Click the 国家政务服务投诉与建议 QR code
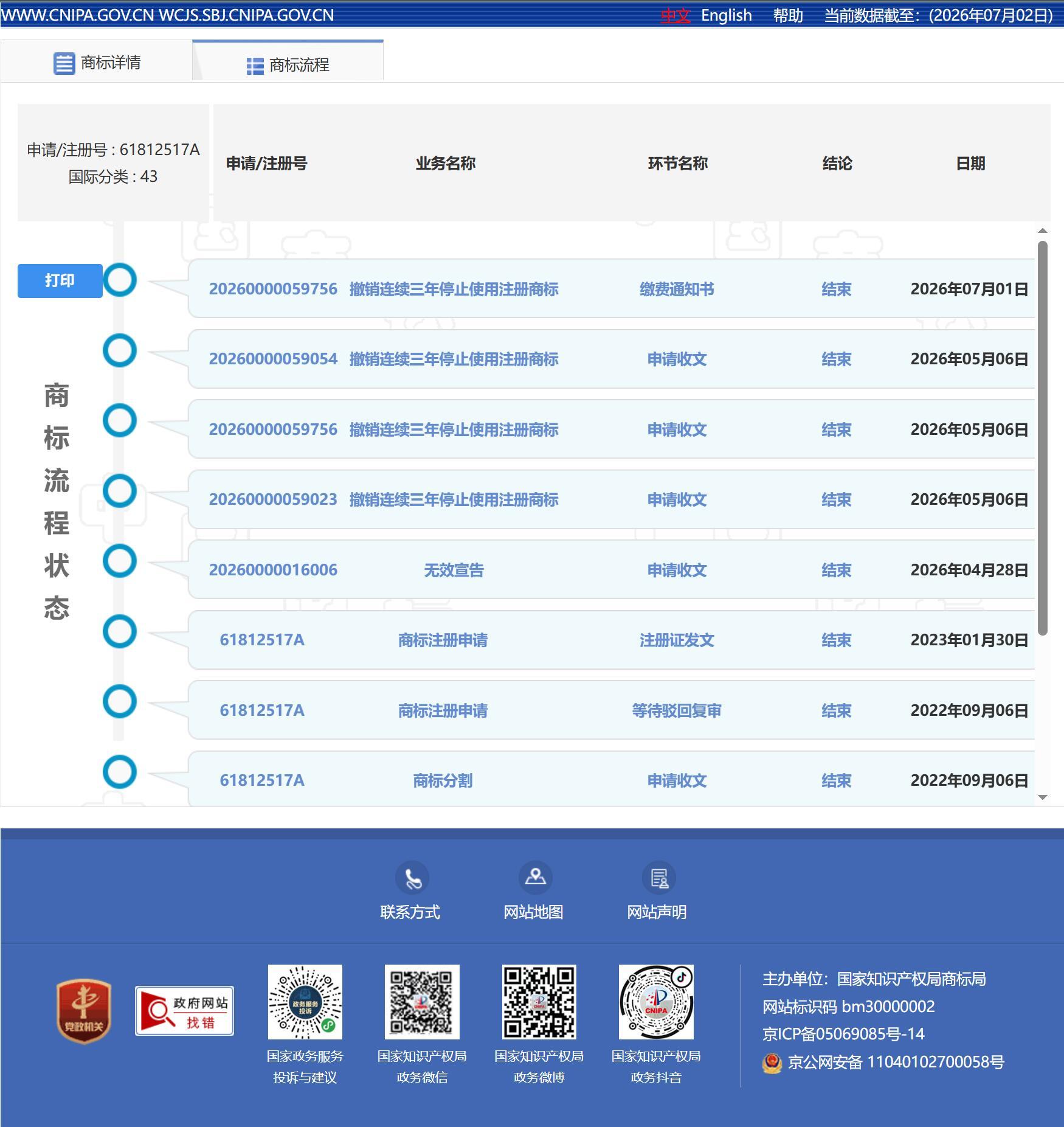Screen dimensions: 1064x1127 305,1002
